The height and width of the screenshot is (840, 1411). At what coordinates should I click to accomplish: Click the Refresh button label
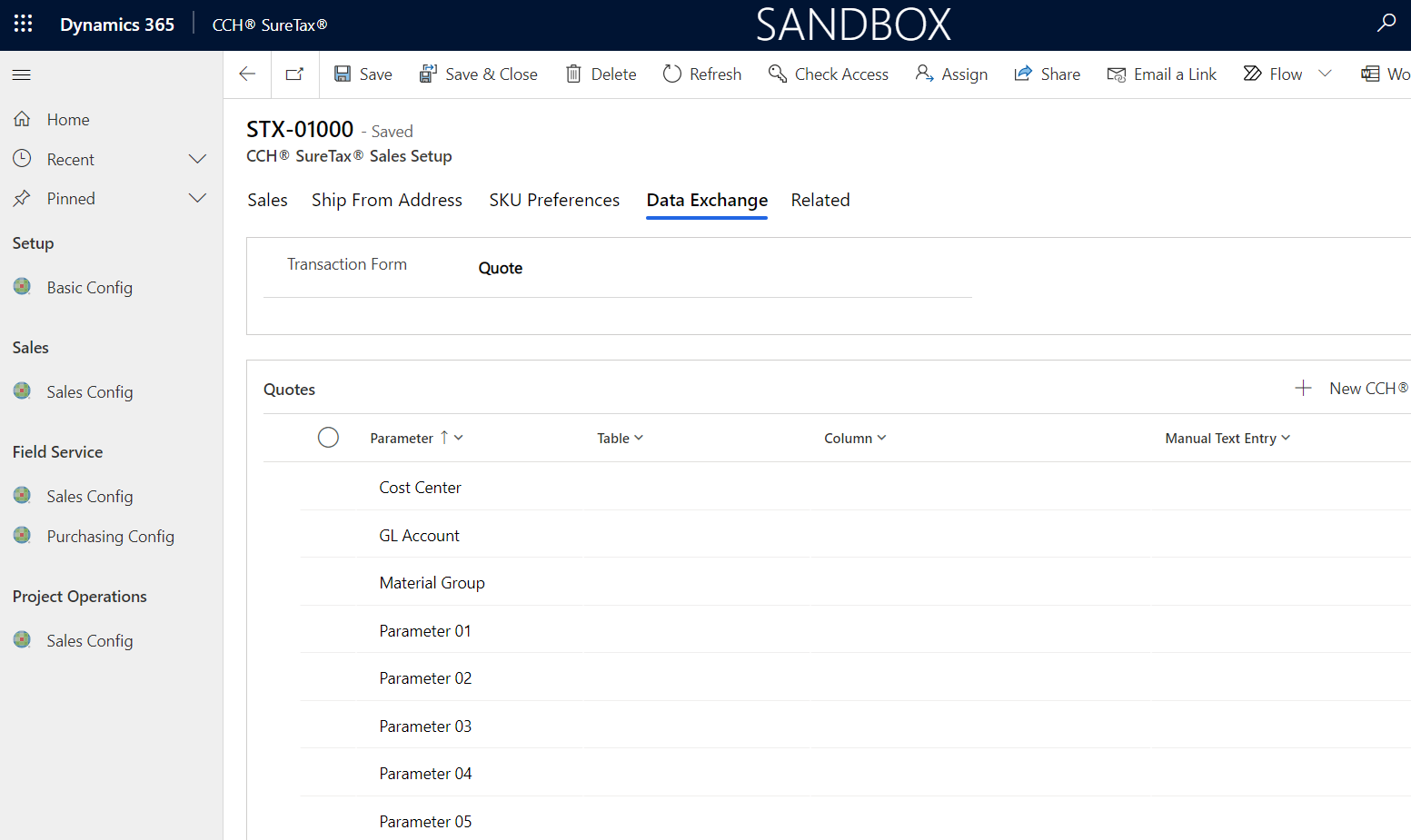[715, 74]
